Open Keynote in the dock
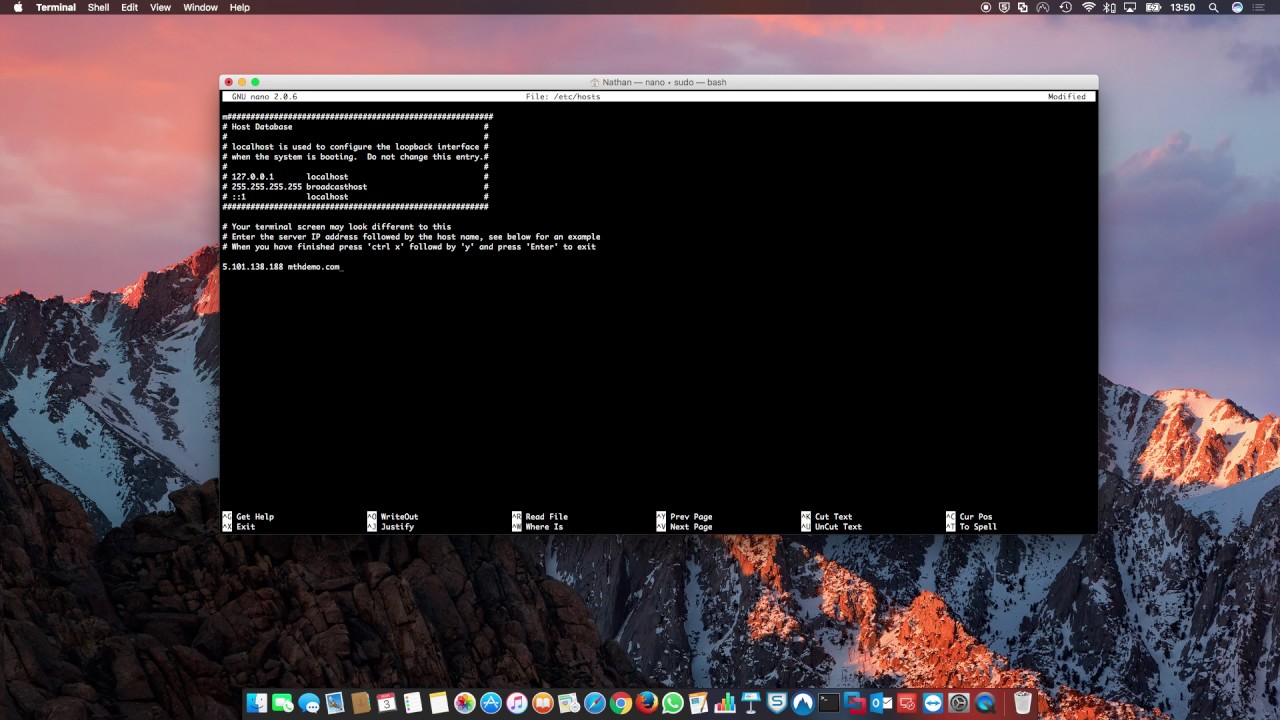1280x720 pixels. [750, 703]
